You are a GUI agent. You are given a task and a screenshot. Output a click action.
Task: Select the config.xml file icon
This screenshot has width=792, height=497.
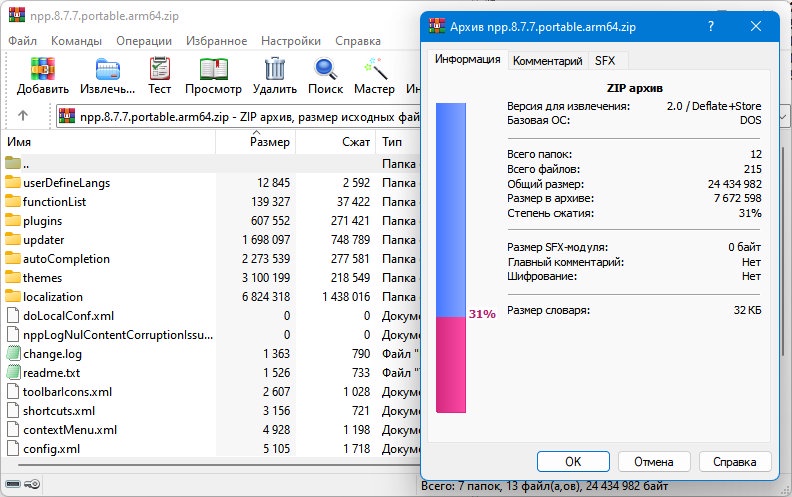point(13,449)
